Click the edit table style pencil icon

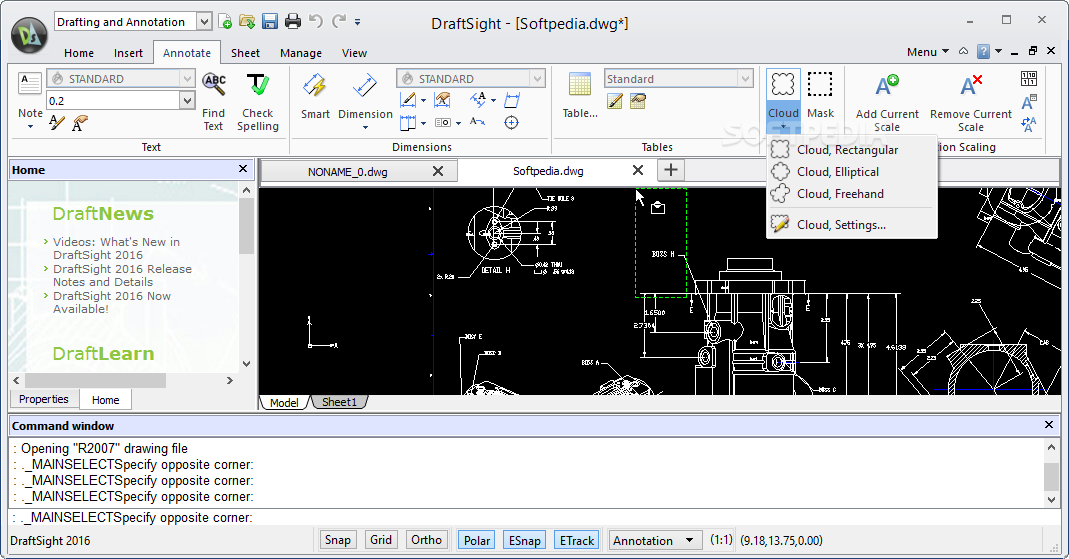(x=615, y=102)
